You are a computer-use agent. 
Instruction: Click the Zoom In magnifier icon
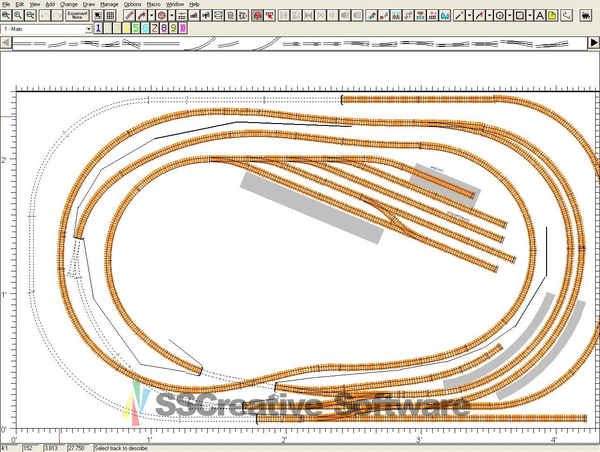click(x=6, y=16)
